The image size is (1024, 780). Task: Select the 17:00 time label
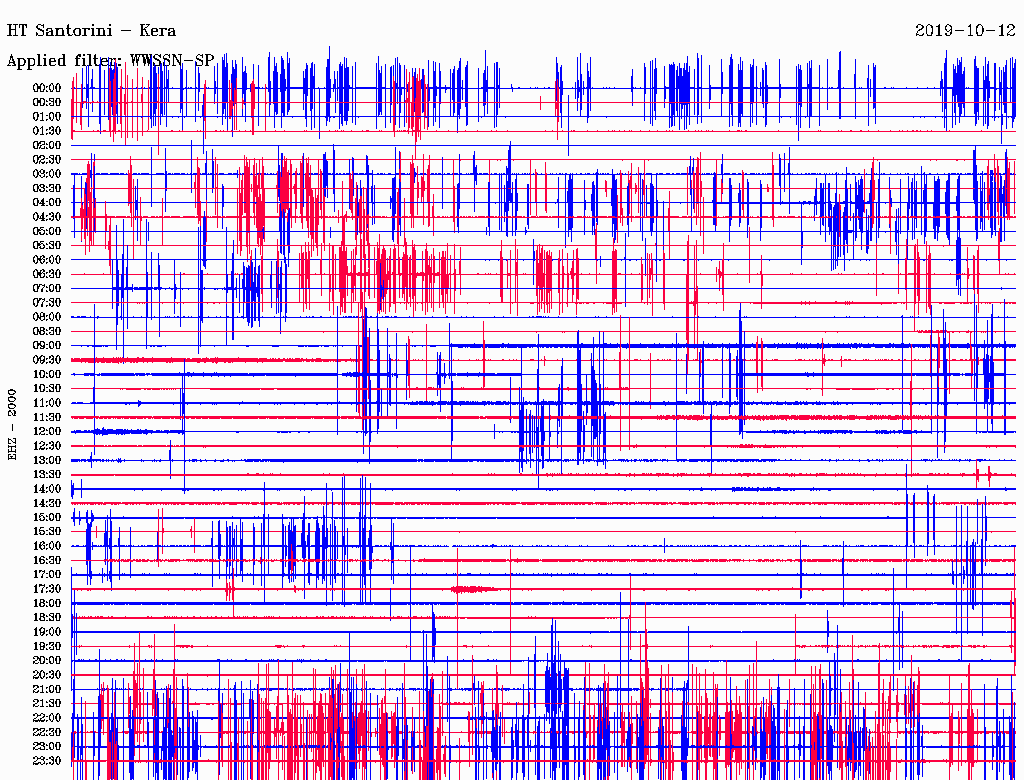pos(47,575)
